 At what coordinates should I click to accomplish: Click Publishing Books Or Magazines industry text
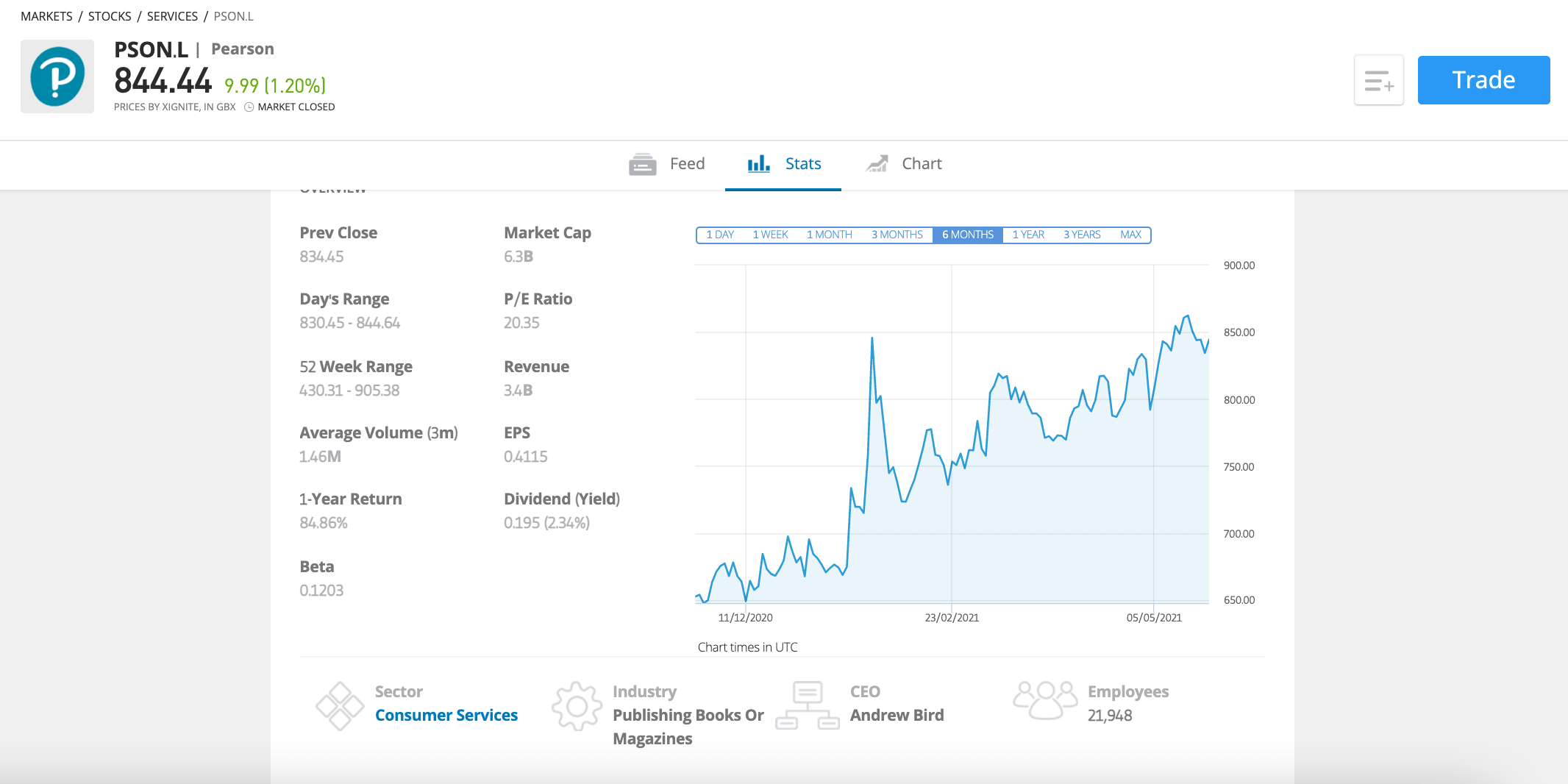688,727
